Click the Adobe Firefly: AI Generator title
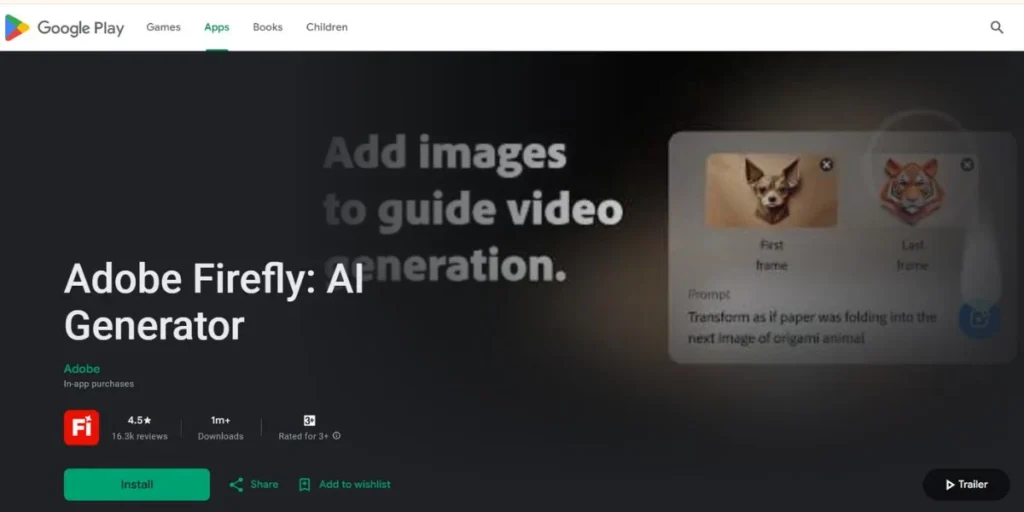 [x=214, y=302]
